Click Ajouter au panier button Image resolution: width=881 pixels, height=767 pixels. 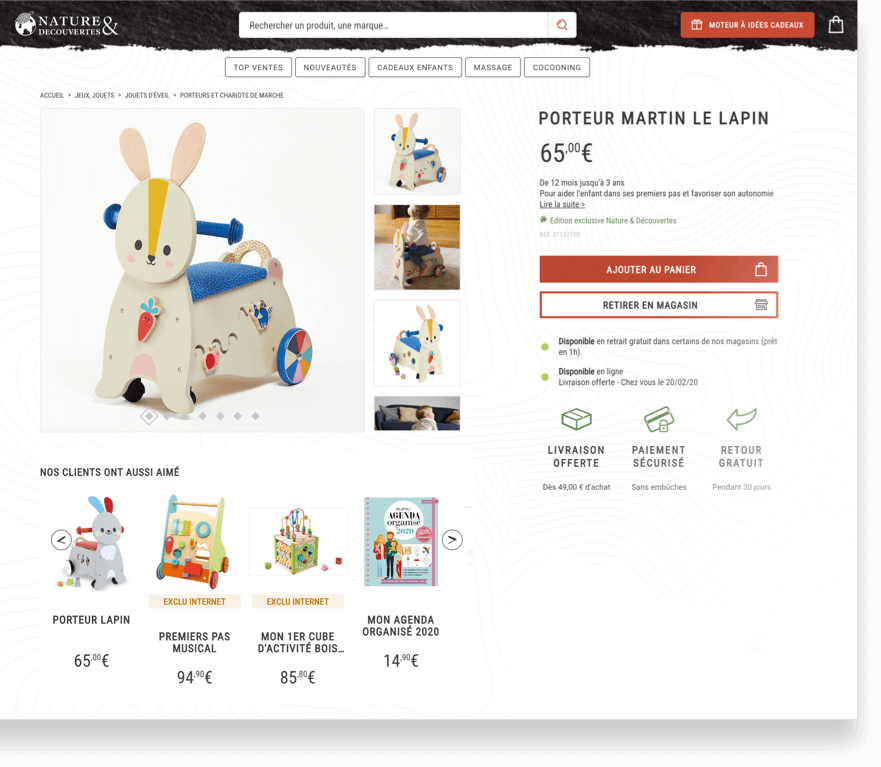pyautogui.click(x=659, y=270)
